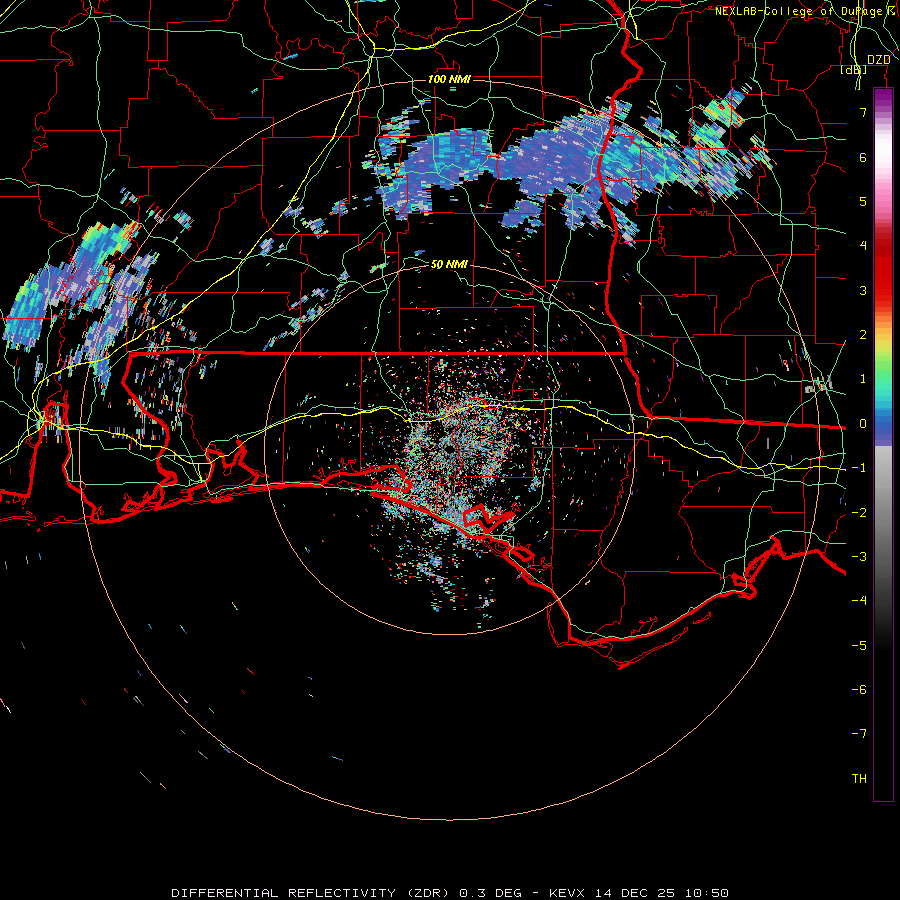Screen dimensions: 900x900
Task: Click the -6 value on the color scale
Action: (859, 690)
